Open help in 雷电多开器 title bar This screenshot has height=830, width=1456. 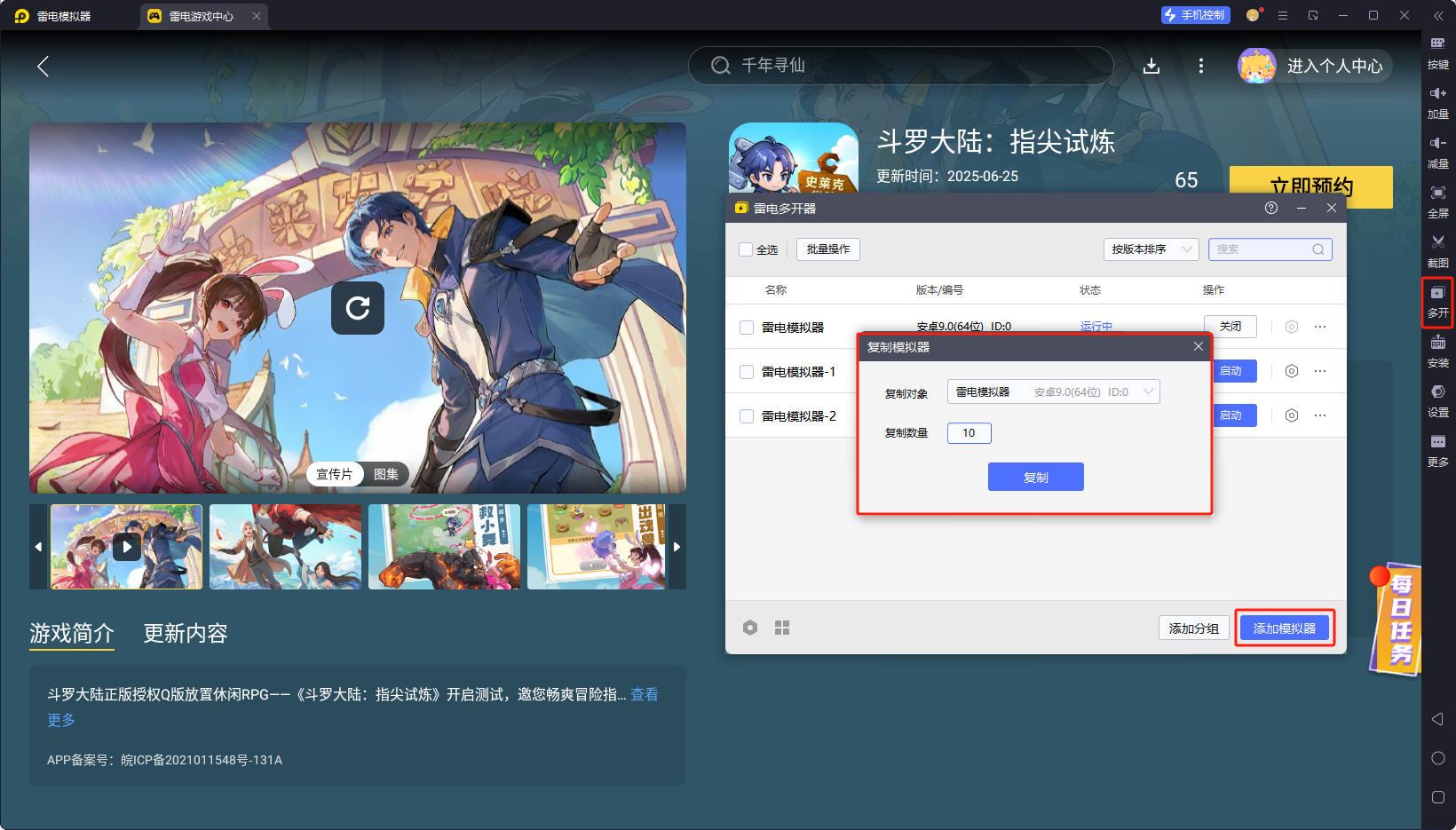1271,208
